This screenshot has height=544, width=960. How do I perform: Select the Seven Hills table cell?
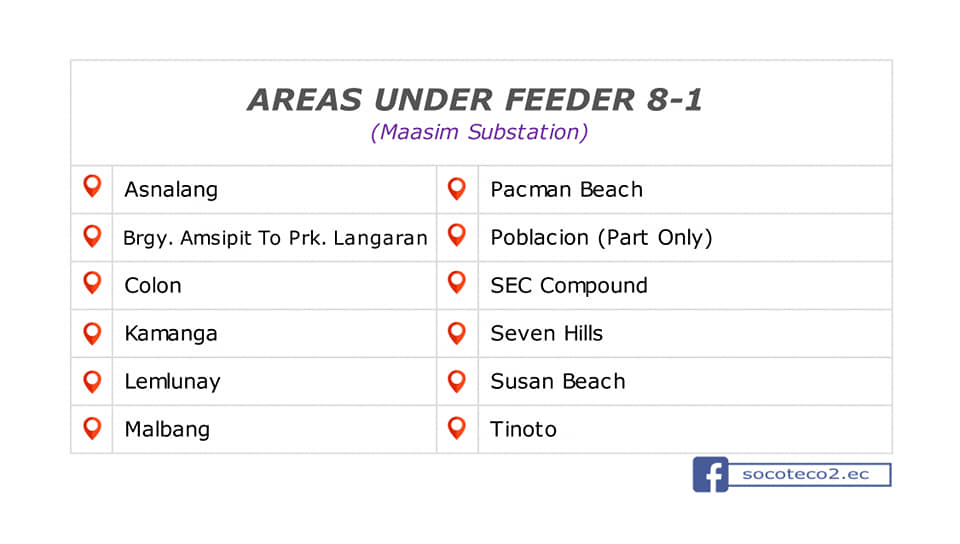[685, 333]
